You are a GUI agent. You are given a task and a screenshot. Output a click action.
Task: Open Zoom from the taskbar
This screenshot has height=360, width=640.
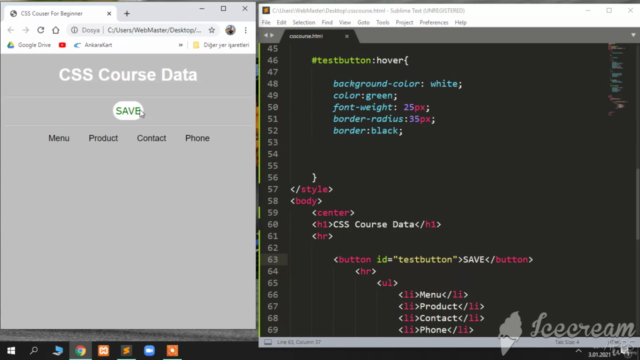coord(149,351)
